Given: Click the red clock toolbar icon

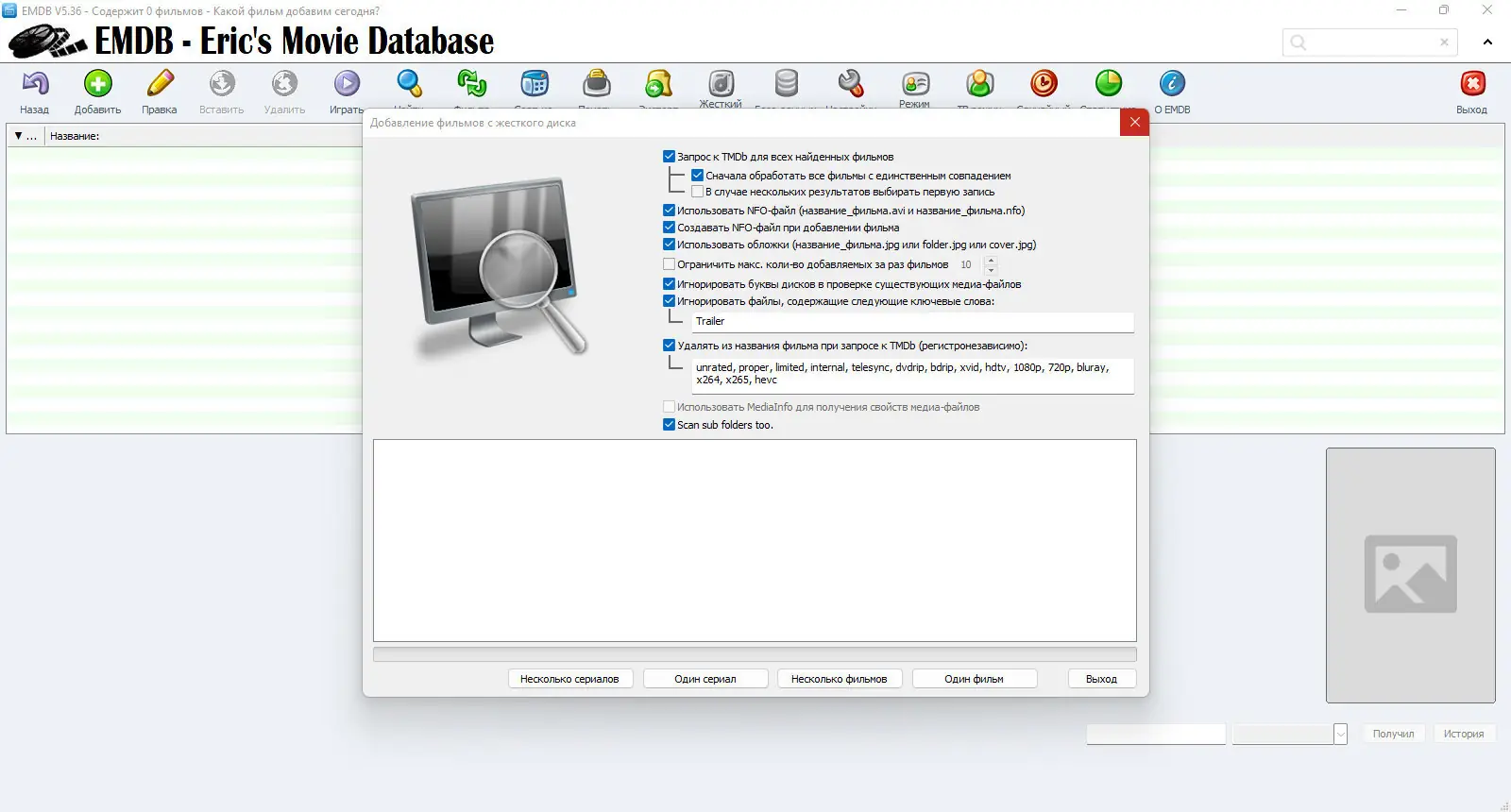Looking at the screenshot, I should coord(1044,84).
